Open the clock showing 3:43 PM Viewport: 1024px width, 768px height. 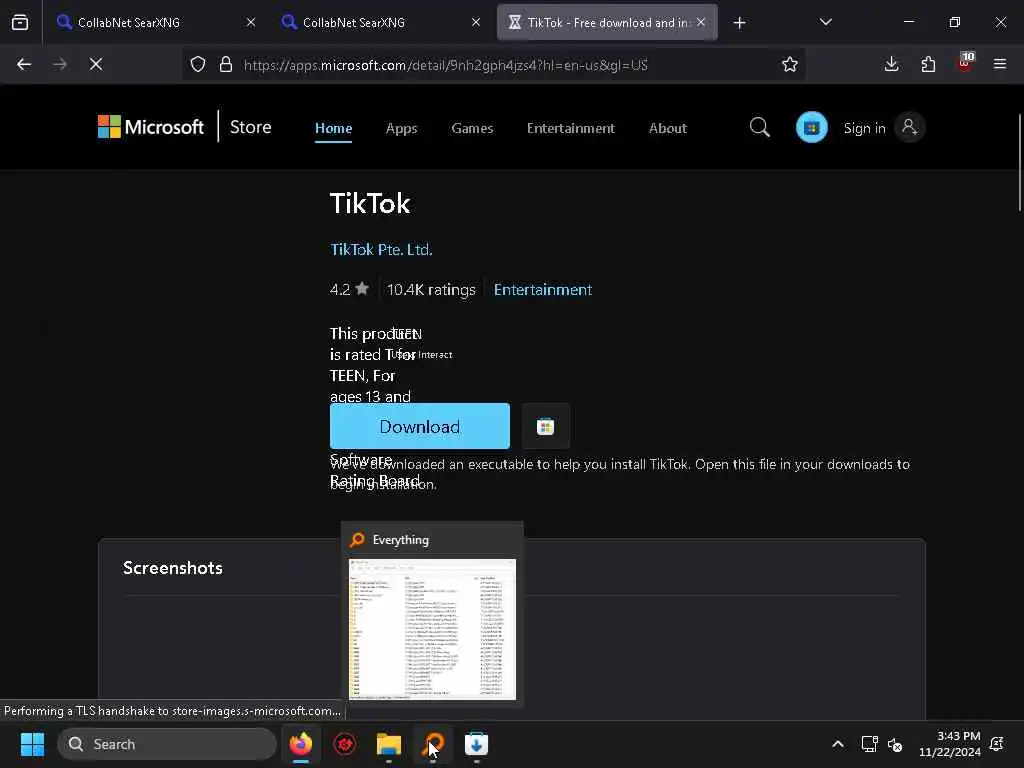point(950,744)
